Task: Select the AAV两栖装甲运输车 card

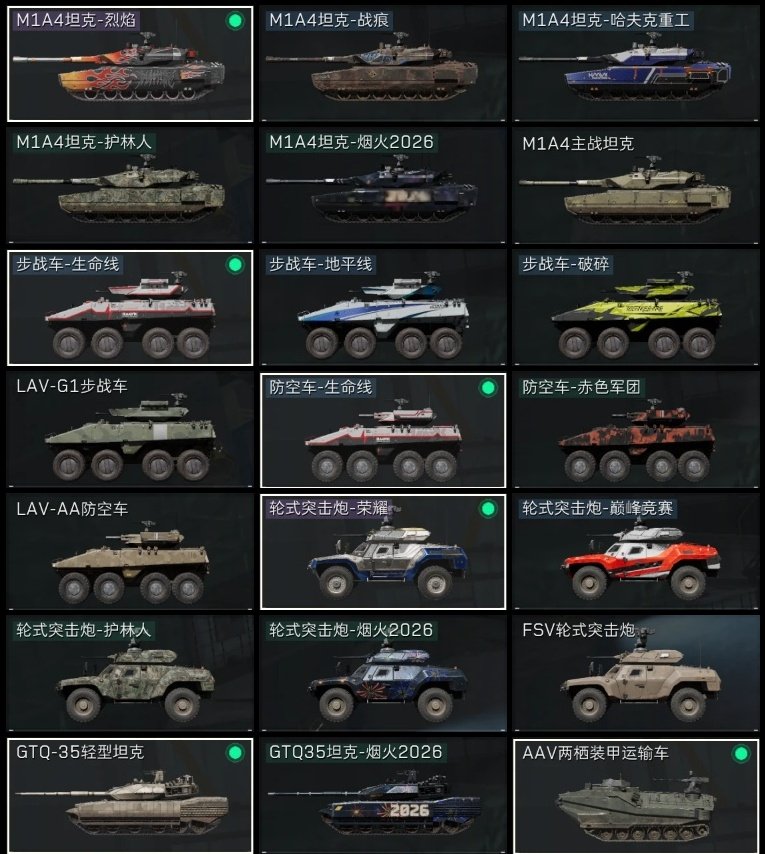Action: [x=636, y=796]
